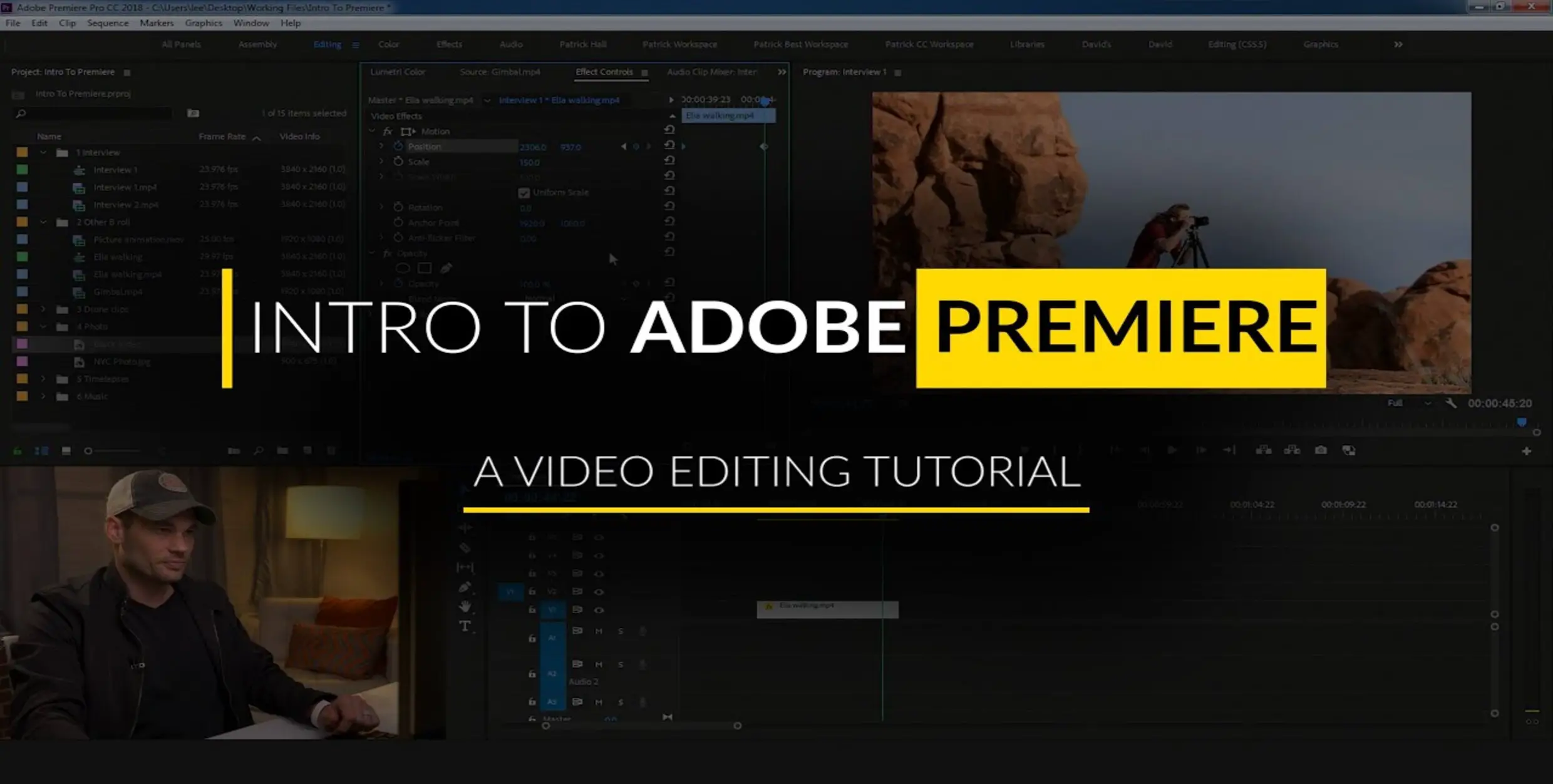Click the Export Frame camera icon
This screenshot has height=784, width=1553.
tap(1321, 450)
